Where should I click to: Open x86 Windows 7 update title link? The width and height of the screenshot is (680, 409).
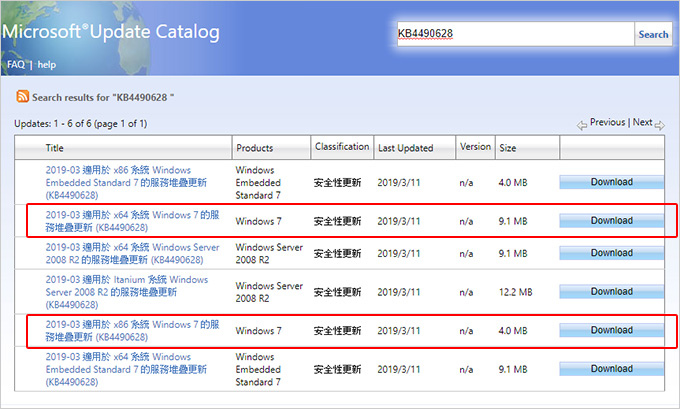(132, 330)
